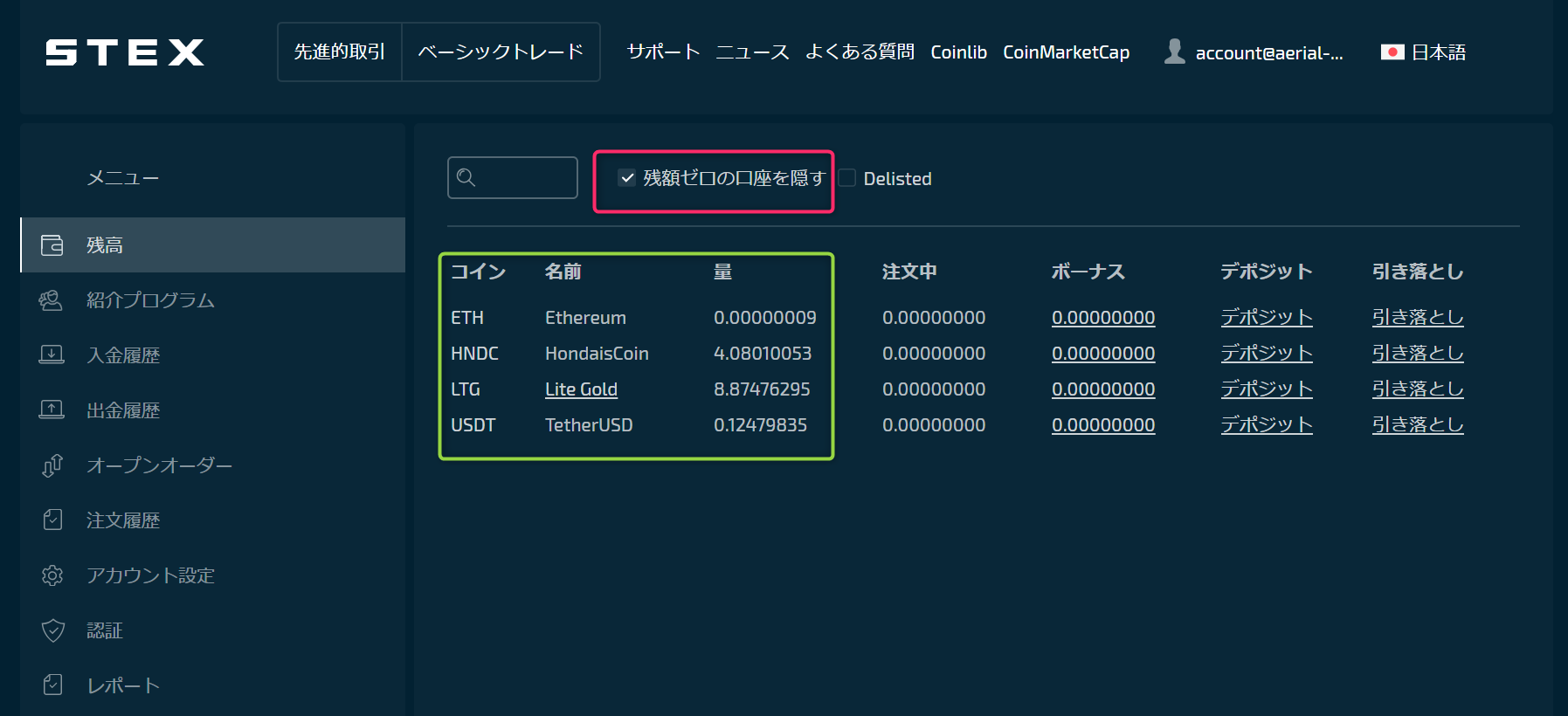Screen dimensions: 1568x716
Task: Visit the CoinMarketCap link
Action: (1066, 52)
